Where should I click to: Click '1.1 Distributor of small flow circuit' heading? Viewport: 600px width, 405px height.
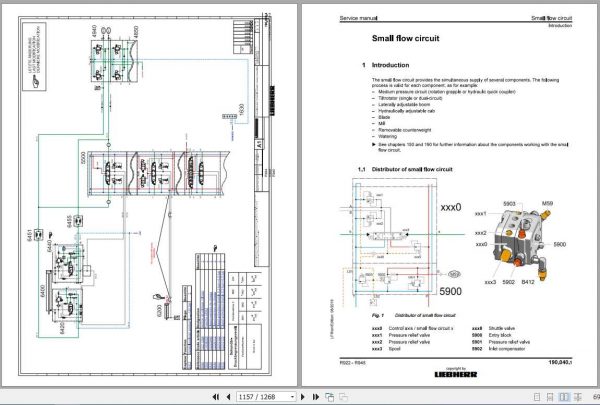pos(405,169)
